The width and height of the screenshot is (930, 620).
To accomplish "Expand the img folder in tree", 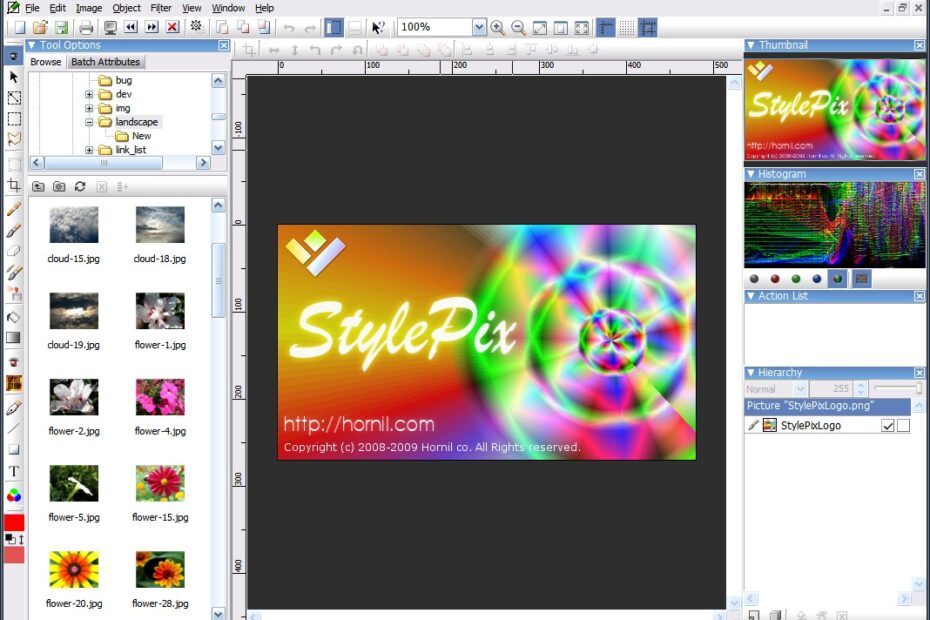I will click(89, 108).
